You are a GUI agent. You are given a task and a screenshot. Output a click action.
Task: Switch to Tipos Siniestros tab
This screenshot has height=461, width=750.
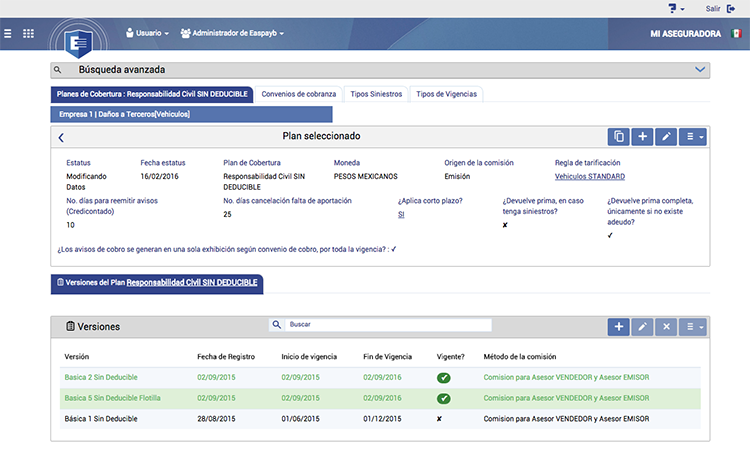pyautogui.click(x=376, y=94)
